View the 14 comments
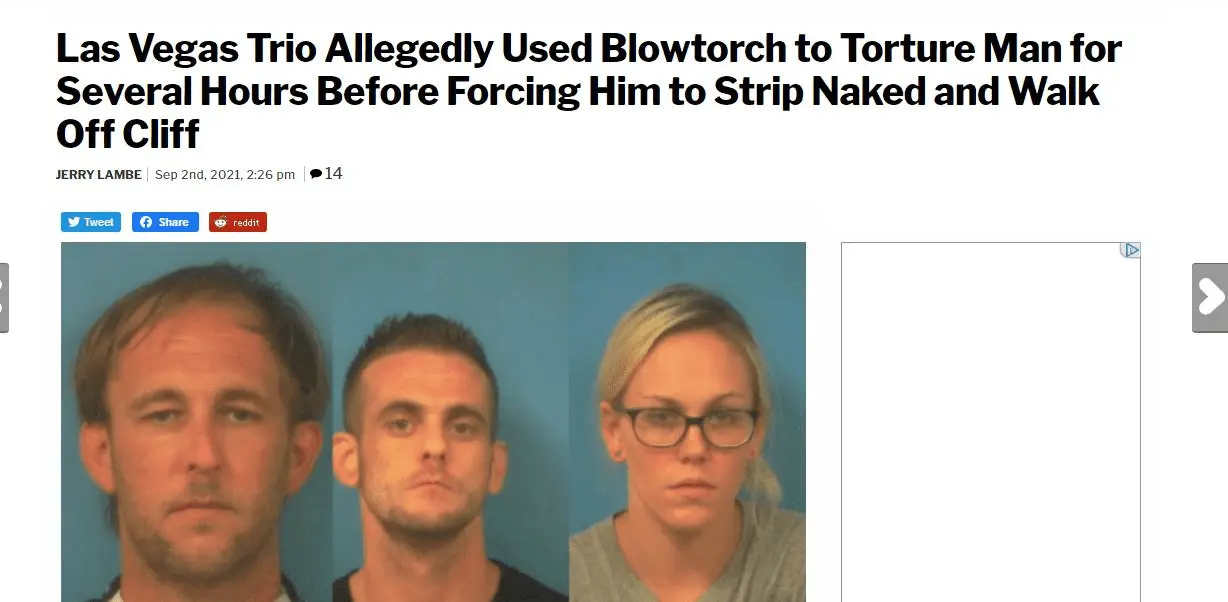Image resolution: width=1228 pixels, height=602 pixels. pos(326,174)
